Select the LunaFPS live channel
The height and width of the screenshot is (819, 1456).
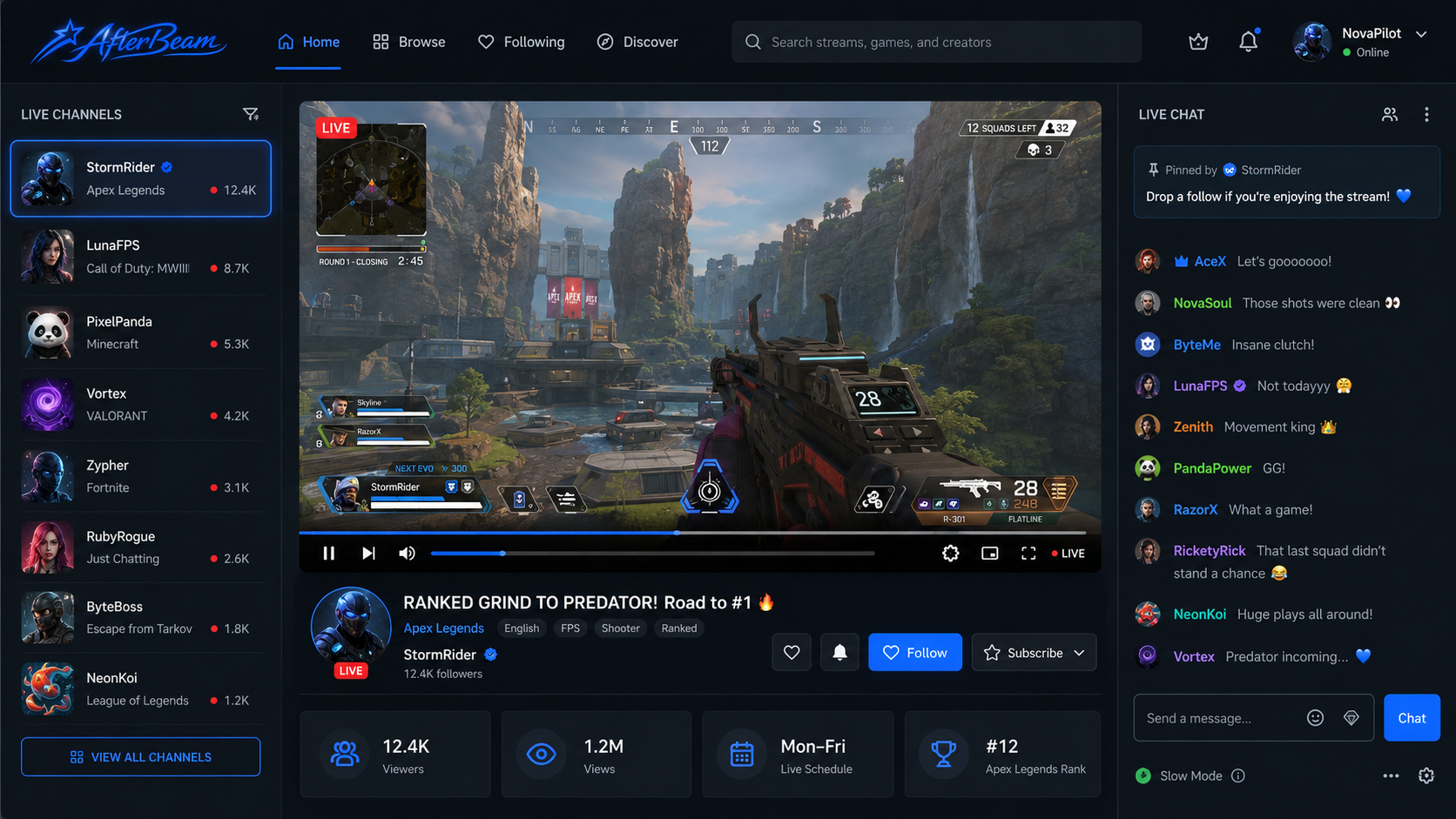[141, 257]
